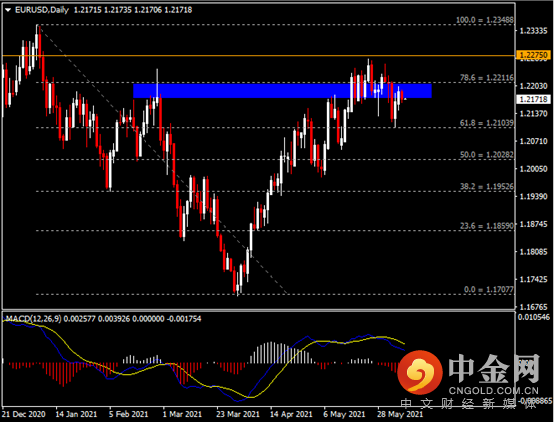Click the orange horizontal line
Image resolution: width=554 pixels, height=422 pixels.
tap(258, 56)
